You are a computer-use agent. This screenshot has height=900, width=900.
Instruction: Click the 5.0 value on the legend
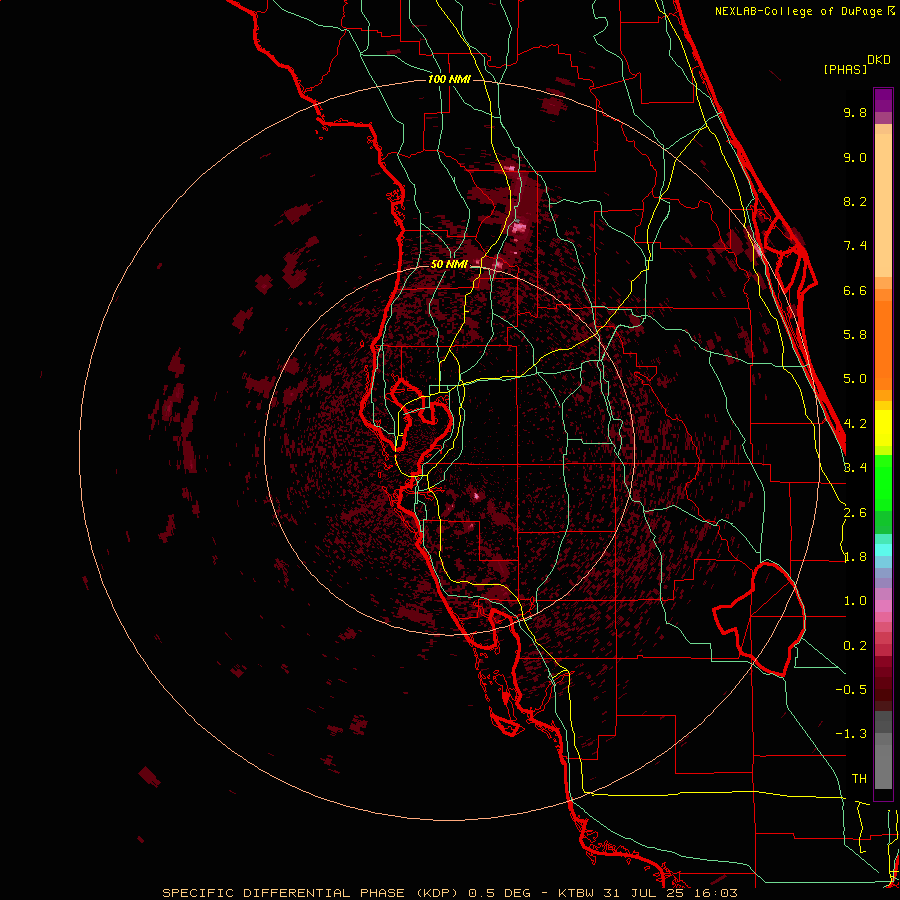(855, 379)
